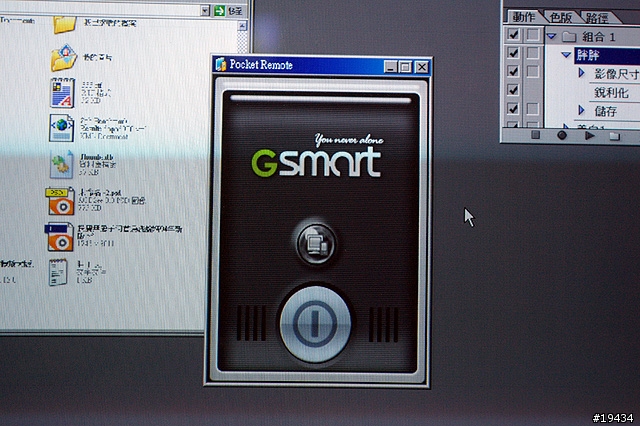Image resolution: width=640 pixels, height=426 pixels.
Task: Expand the 影像尺寸 step
Action: [x=582, y=73]
